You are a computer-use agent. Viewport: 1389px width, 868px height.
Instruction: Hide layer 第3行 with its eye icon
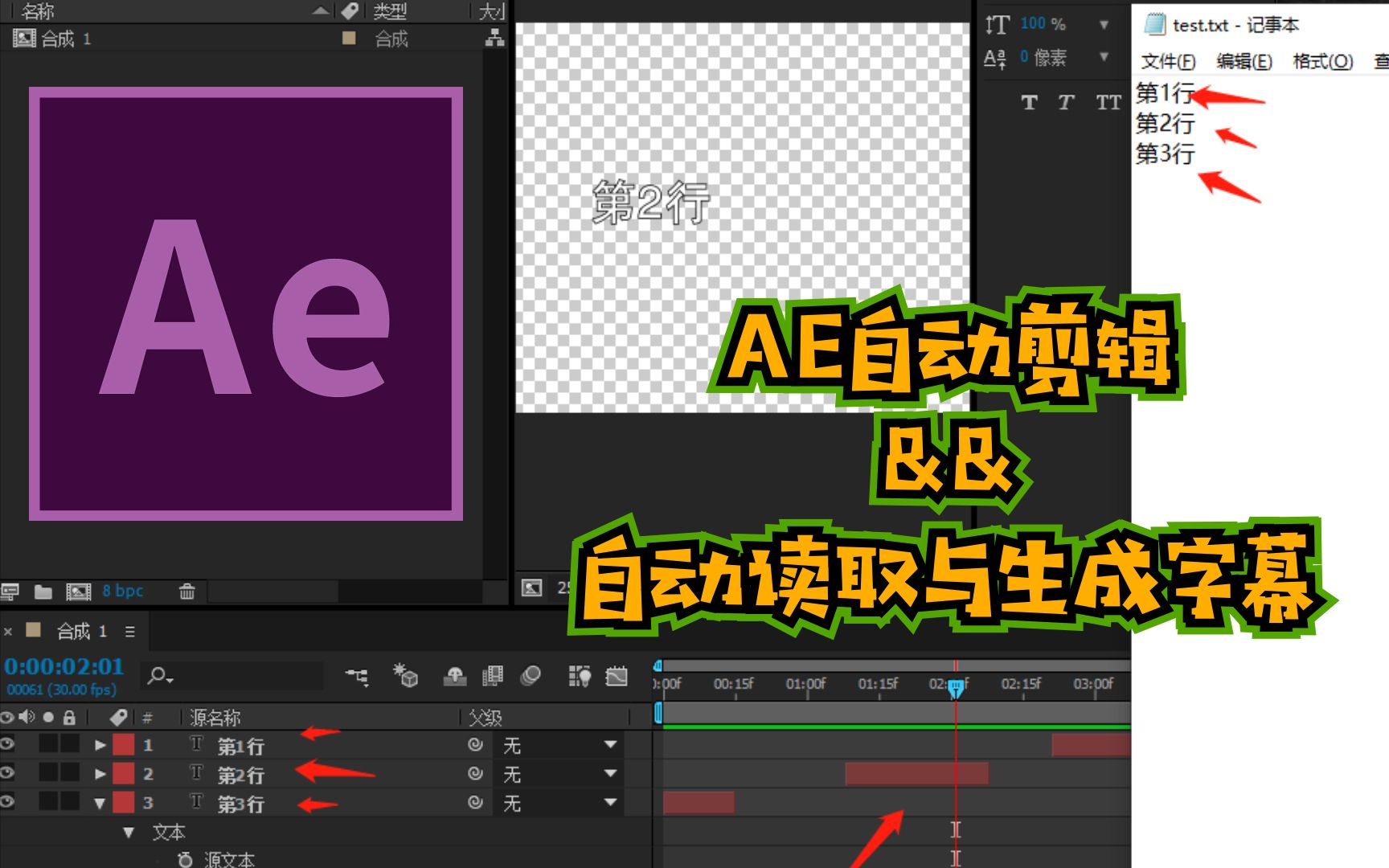(7, 801)
